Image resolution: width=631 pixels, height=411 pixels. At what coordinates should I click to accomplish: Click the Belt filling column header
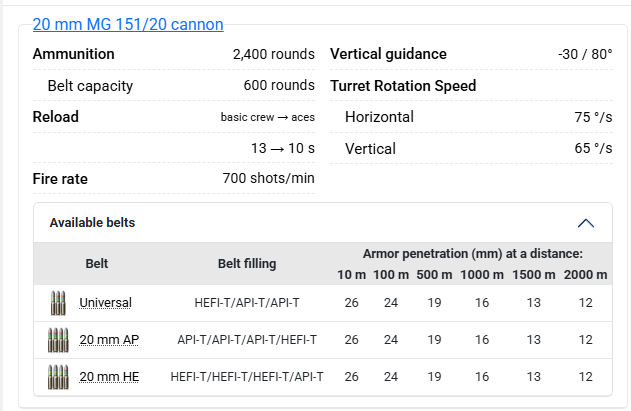click(x=247, y=264)
